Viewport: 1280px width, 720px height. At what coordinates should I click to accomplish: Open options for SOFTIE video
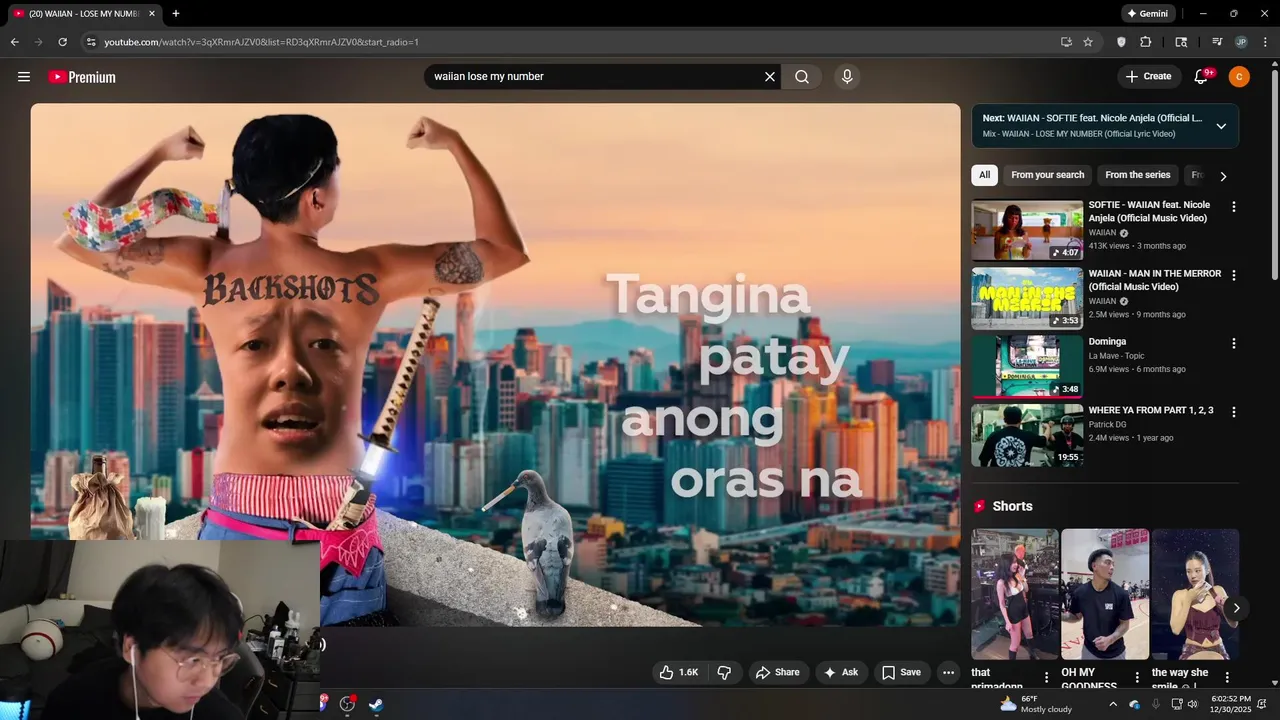click(x=1233, y=207)
